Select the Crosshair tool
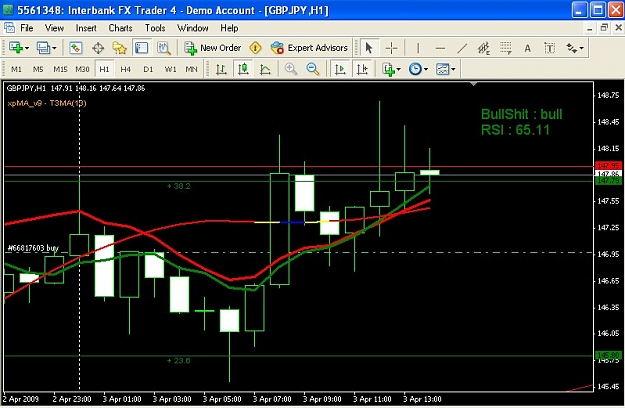This screenshot has height=408, width=625. point(391,48)
